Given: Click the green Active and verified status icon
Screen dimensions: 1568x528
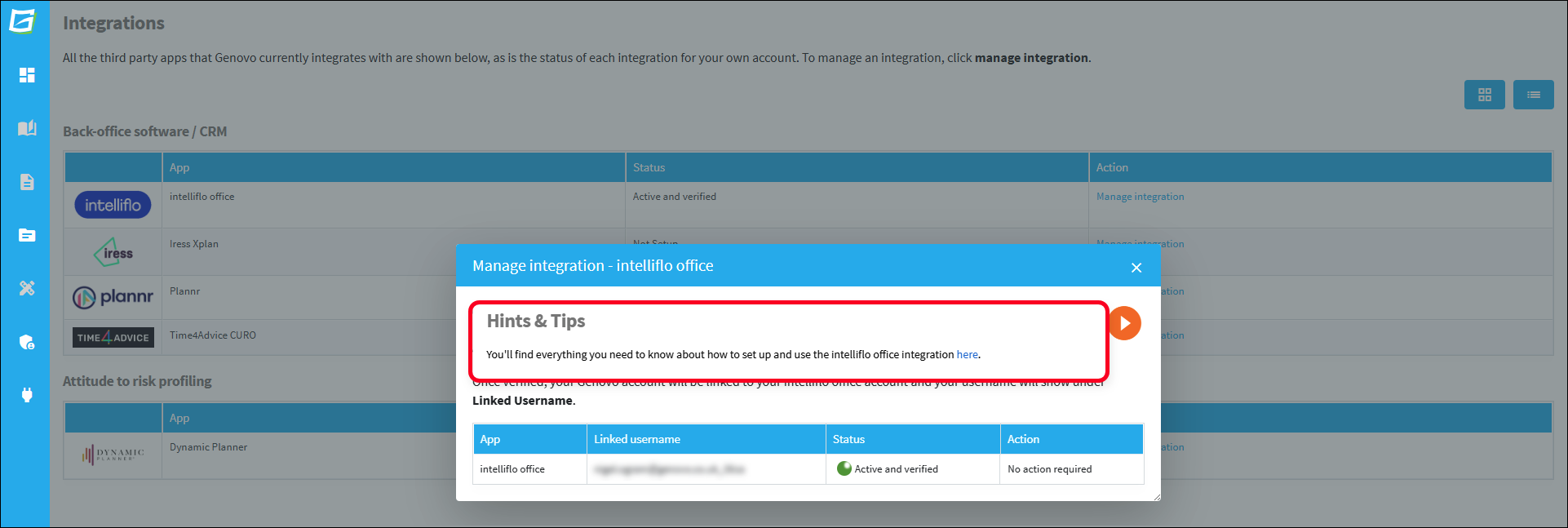Looking at the screenshot, I should coord(844,468).
